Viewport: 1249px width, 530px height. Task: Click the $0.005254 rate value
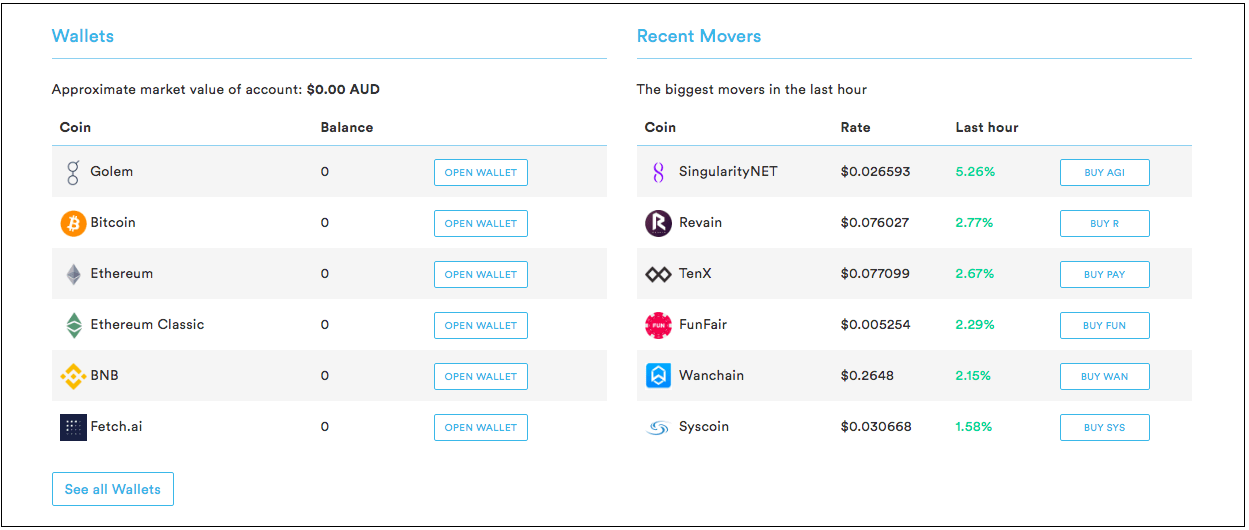point(876,324)
